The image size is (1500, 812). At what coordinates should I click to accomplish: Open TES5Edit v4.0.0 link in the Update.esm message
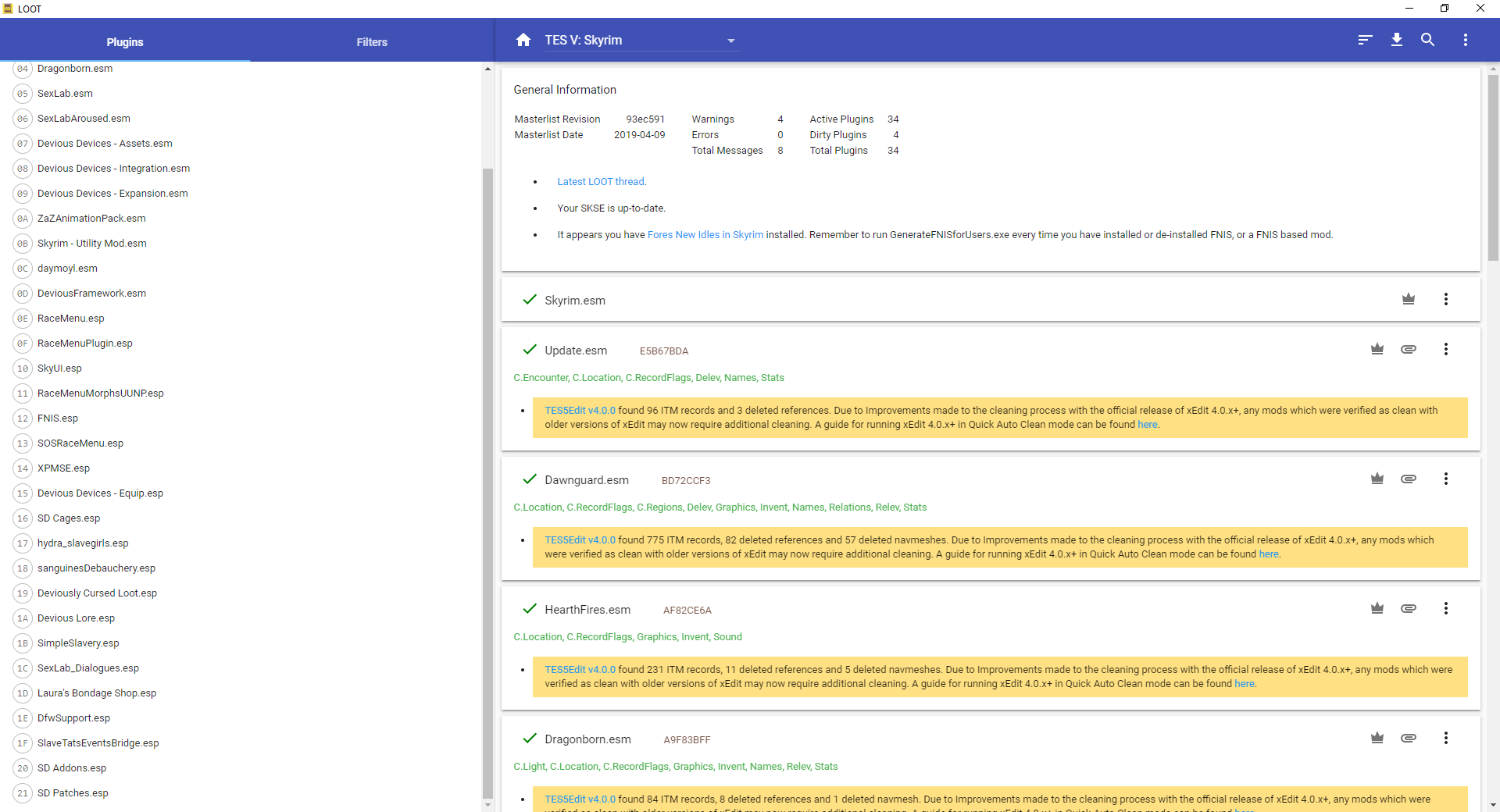(x=580, y=411)
